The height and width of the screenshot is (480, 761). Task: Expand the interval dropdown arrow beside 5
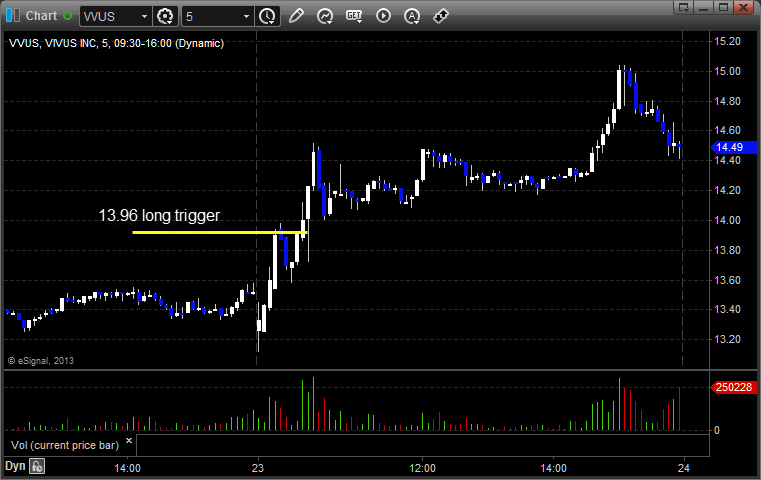click(247, 17)
